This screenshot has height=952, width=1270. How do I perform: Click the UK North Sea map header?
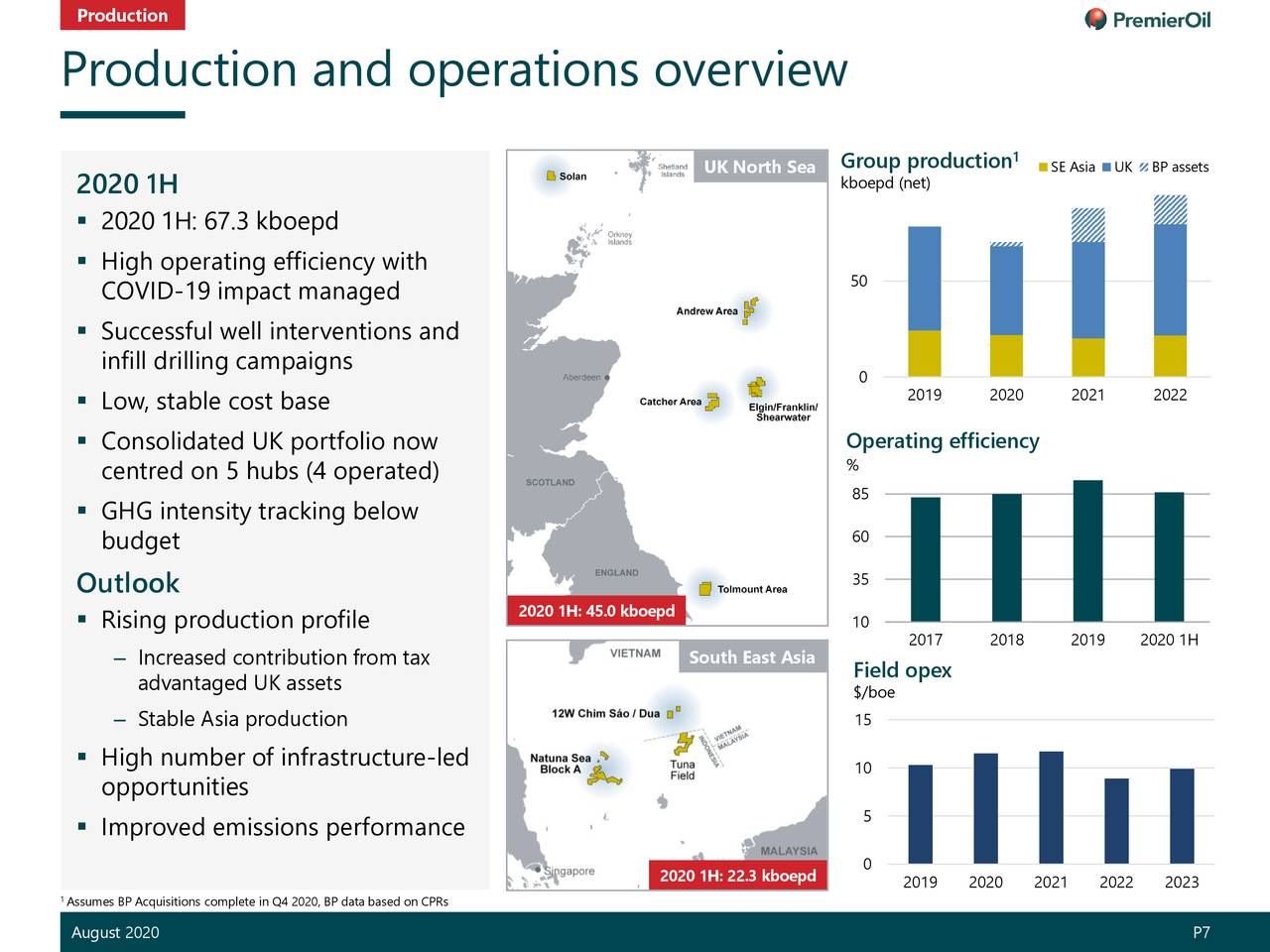point(759,167)
